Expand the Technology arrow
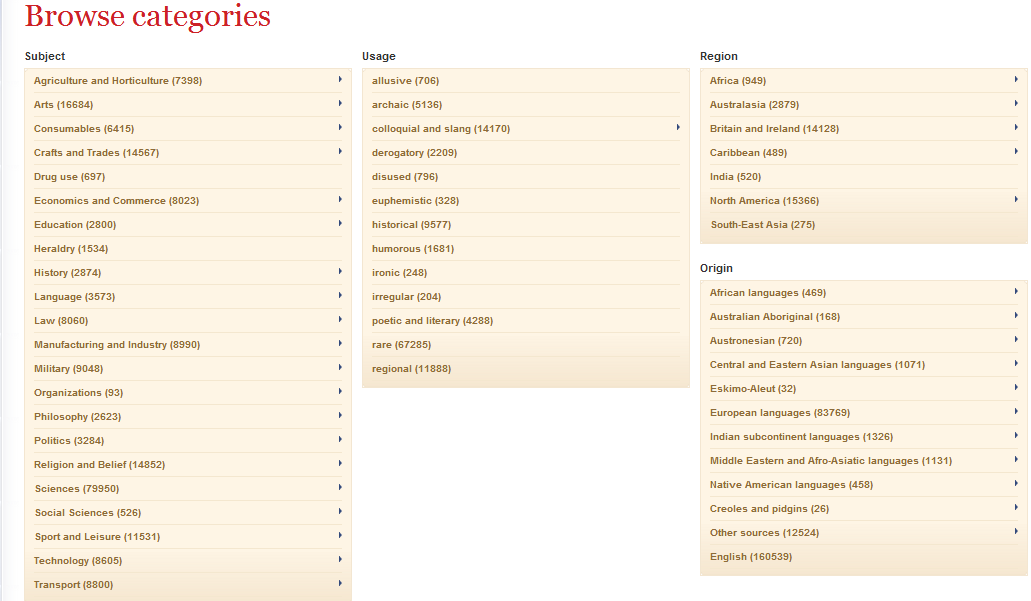 tap(340, 560)
